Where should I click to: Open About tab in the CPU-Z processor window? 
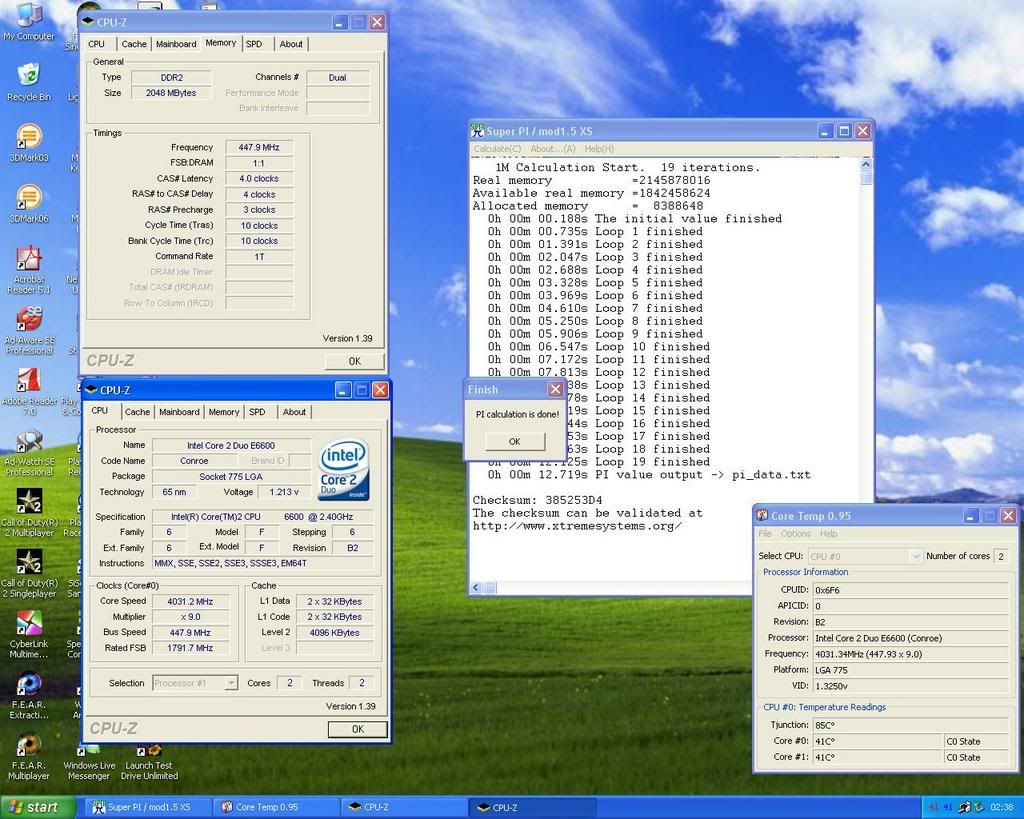click(294, 412)
